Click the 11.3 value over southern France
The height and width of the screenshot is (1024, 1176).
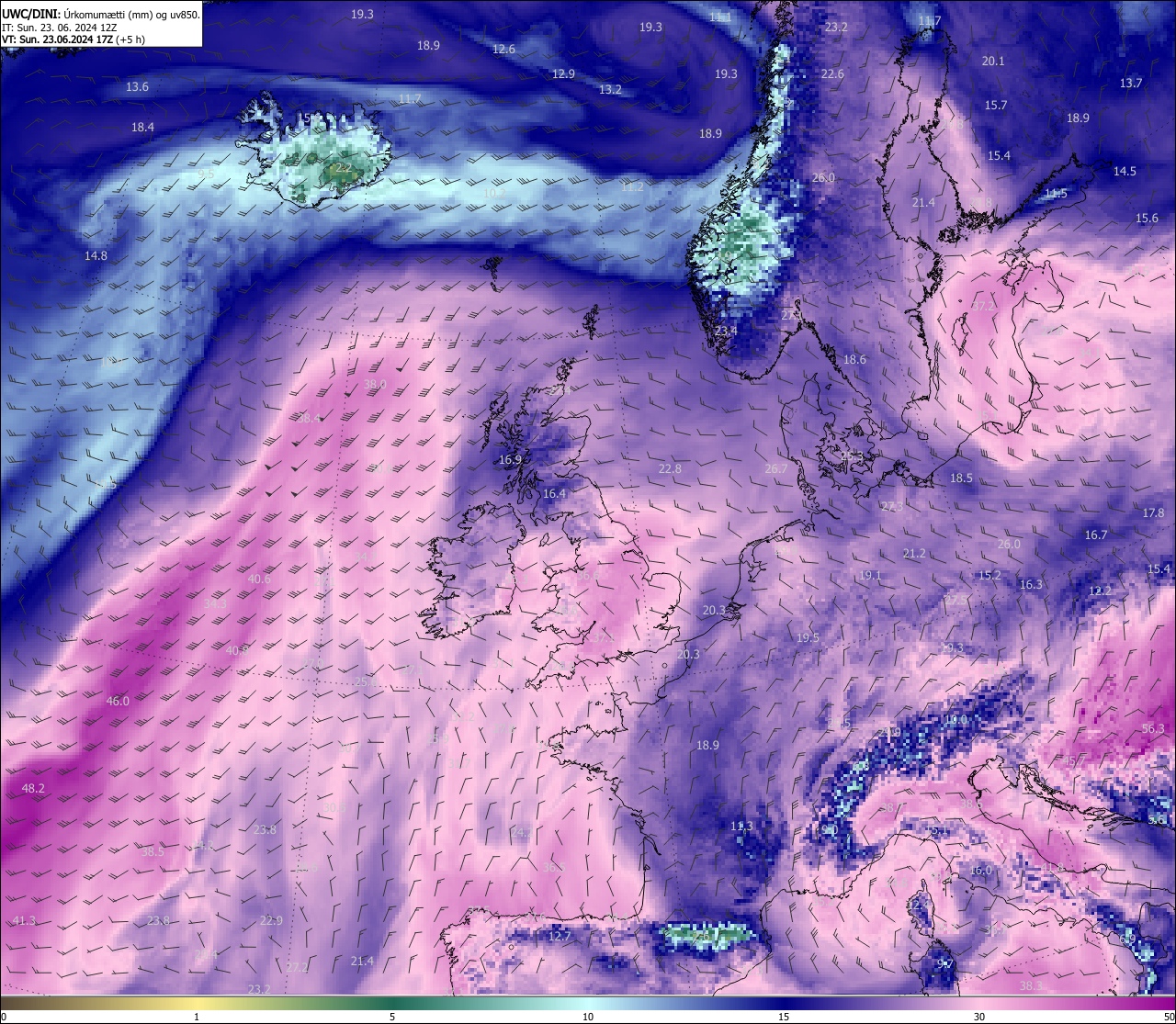(741, 827)
